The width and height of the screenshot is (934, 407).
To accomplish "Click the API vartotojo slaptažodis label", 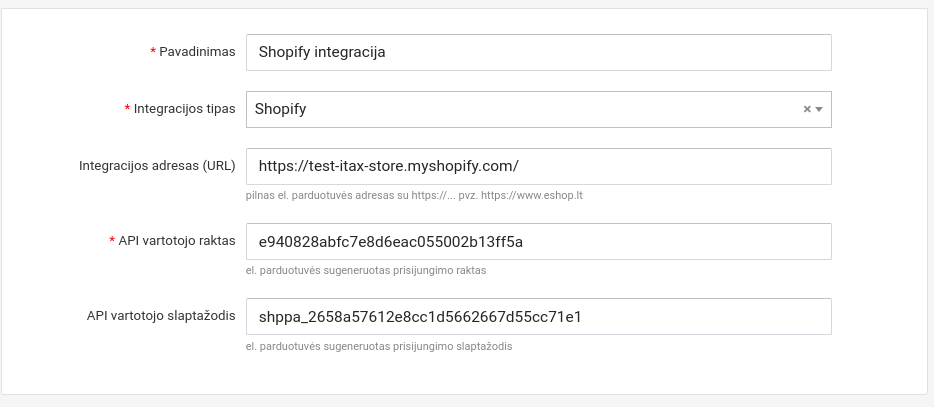I will point(161,316).
